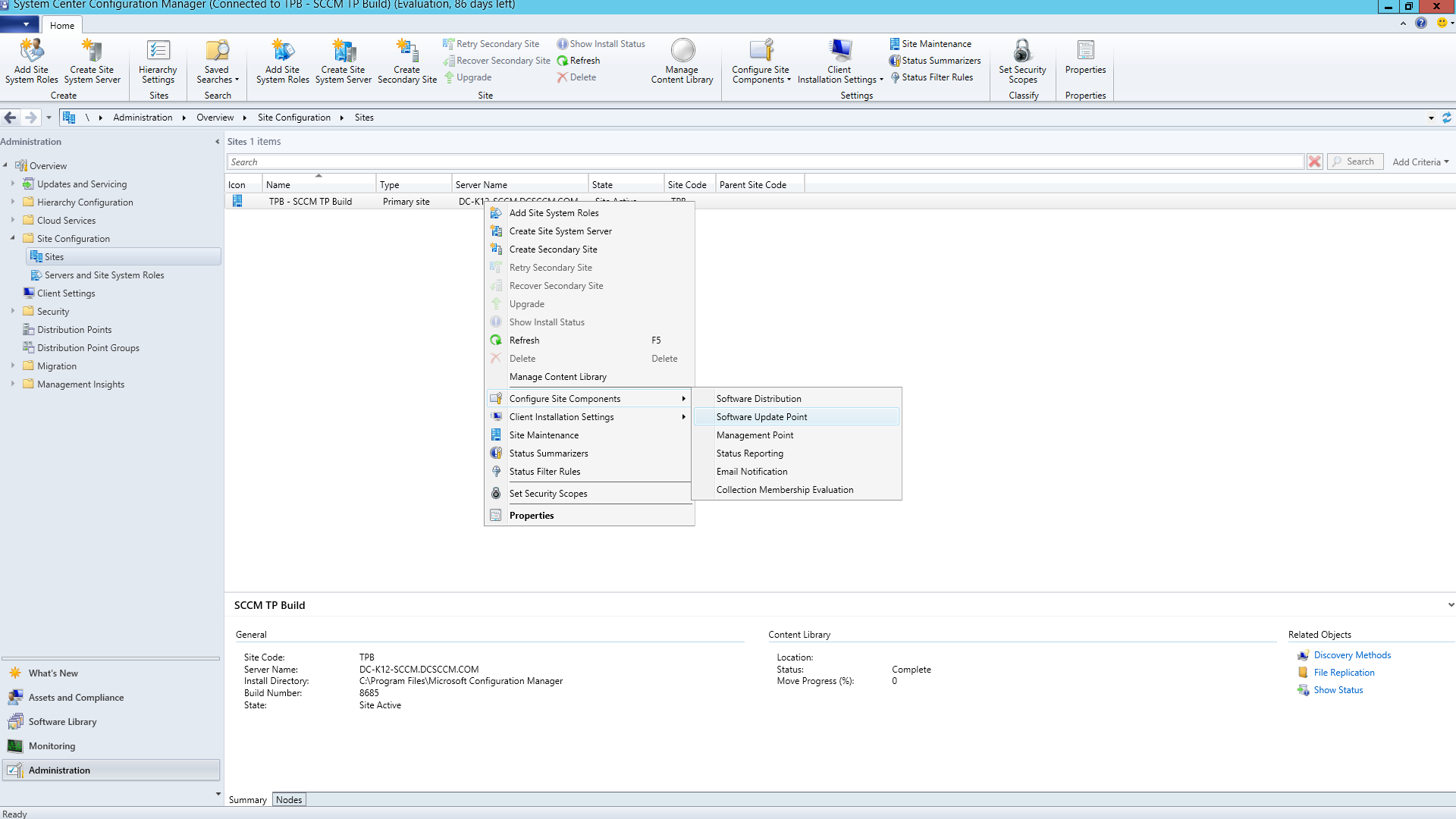Open Hierarchy Settings in ribbon
Screen dimensions: 1456x819
(158, 52)
